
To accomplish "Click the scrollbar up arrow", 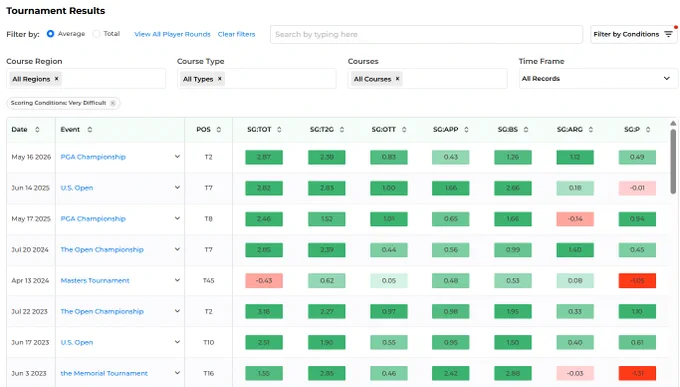I will click(673, 124).
